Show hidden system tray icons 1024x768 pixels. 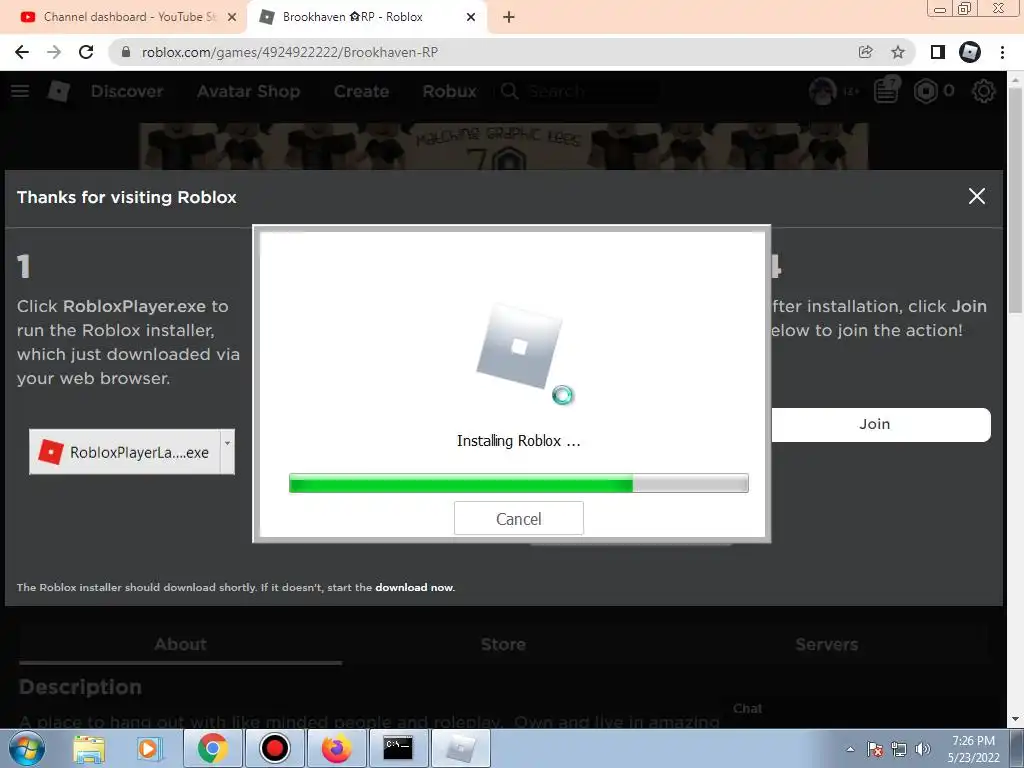click(850, 749)
